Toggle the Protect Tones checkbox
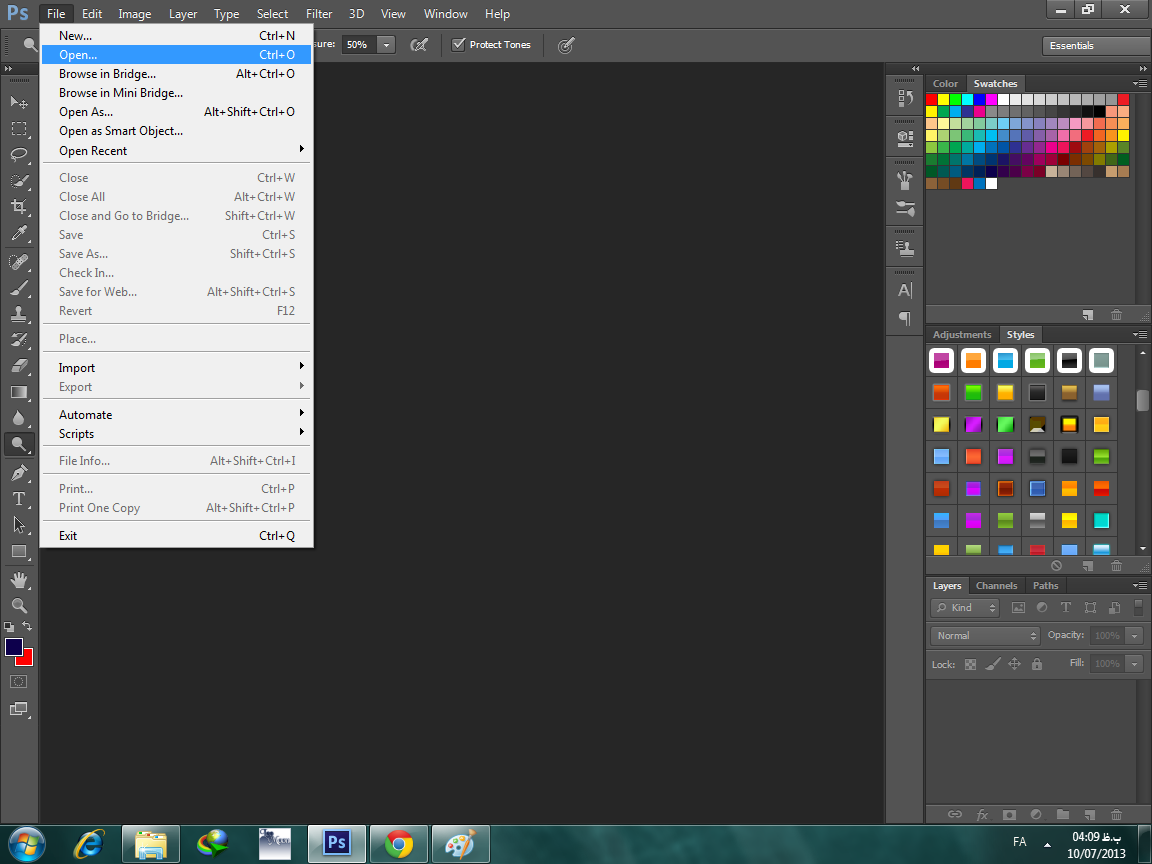This screenshot has height=864, width=1152. [x=458, y=45]
